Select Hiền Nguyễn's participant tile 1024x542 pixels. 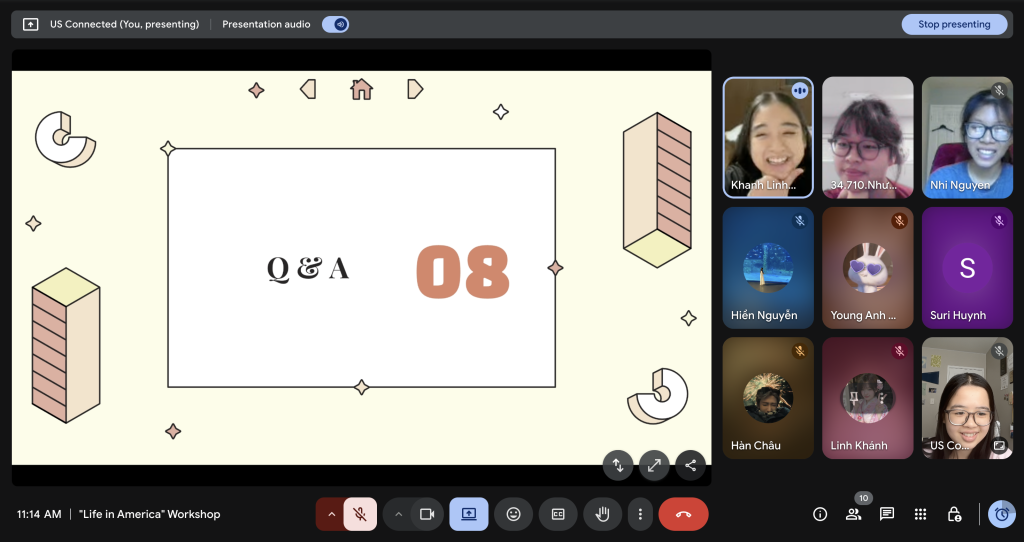click(768, 268)
